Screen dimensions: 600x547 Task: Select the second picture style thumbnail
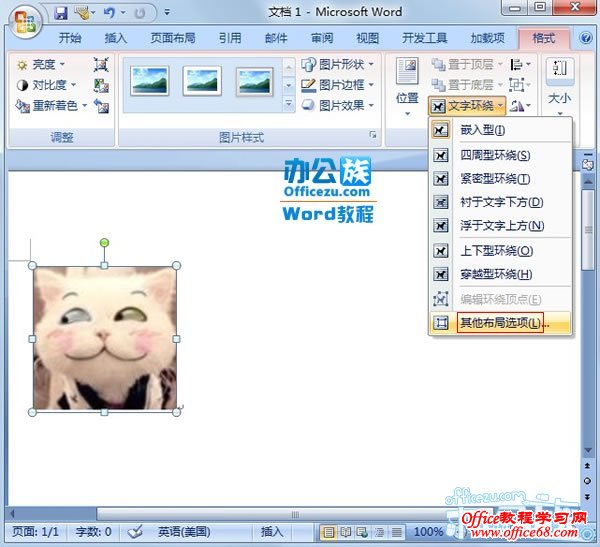[x=202, y=81]
